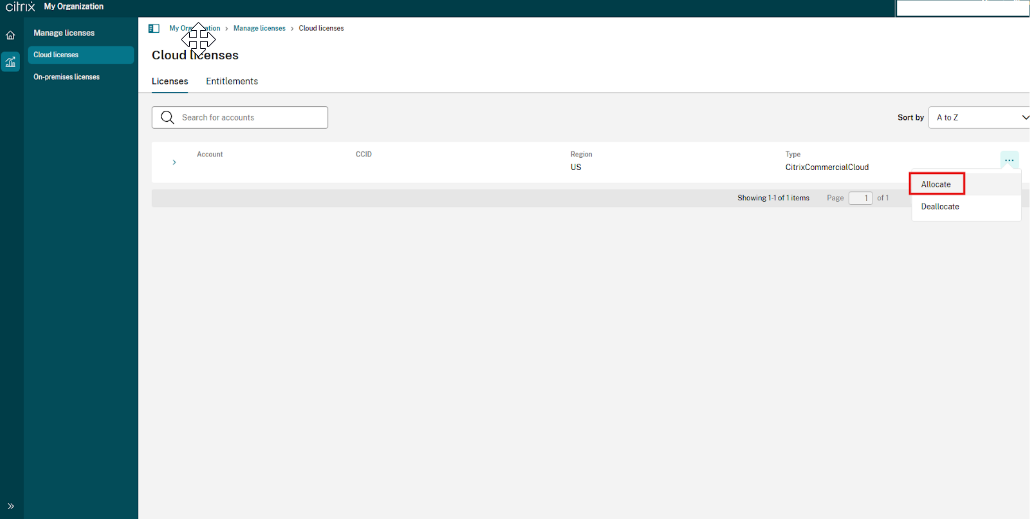
Task: Open the Home icon in sidebar
Action: point(11,36)
